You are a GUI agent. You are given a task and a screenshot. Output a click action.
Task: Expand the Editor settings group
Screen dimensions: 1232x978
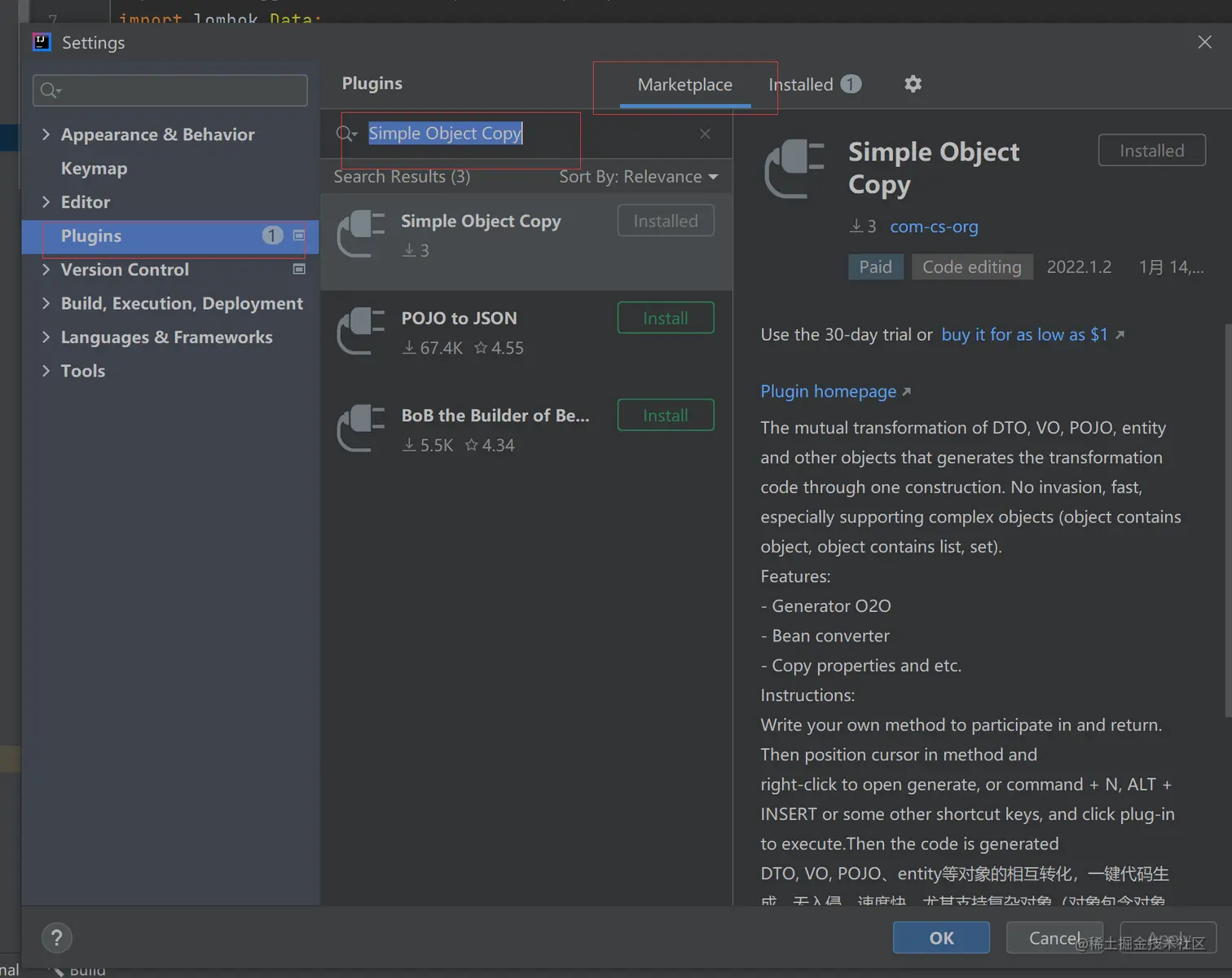click(x=46, y=201)
